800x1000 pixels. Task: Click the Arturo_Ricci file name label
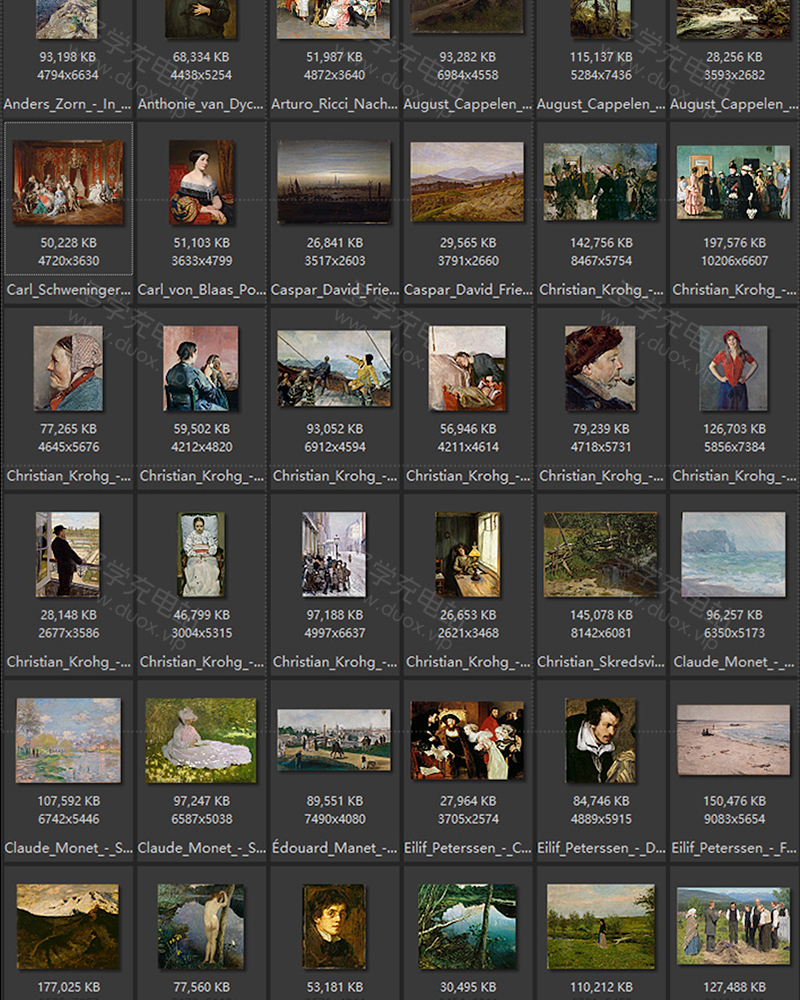pyautogui.click(x=334, y=104)
